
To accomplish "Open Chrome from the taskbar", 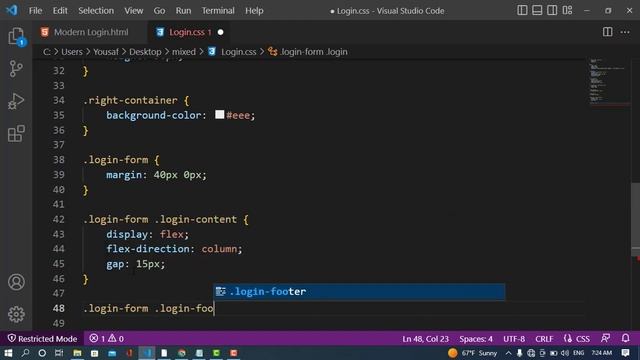I will pyautogui.click(x=182, y=353).
